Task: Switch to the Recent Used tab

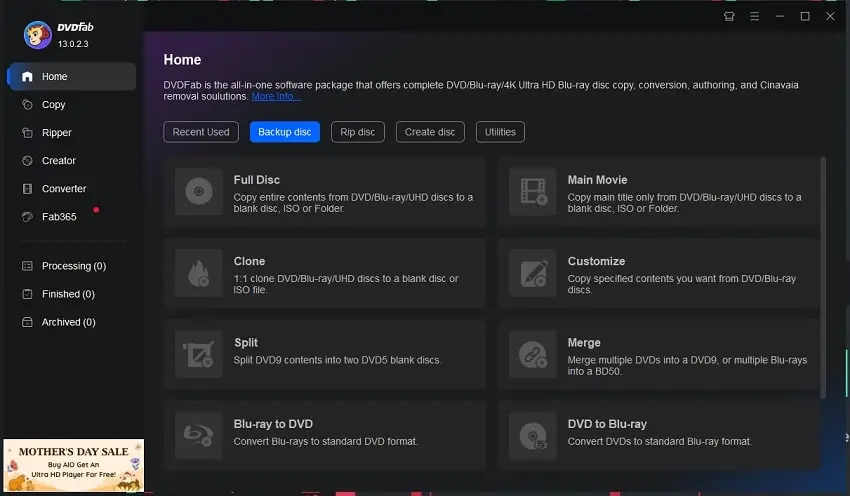Action: click(201, 132)
